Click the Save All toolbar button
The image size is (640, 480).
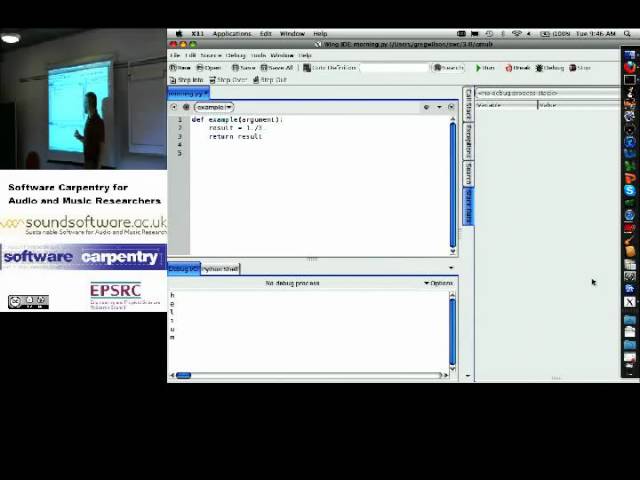pos(277,68)
